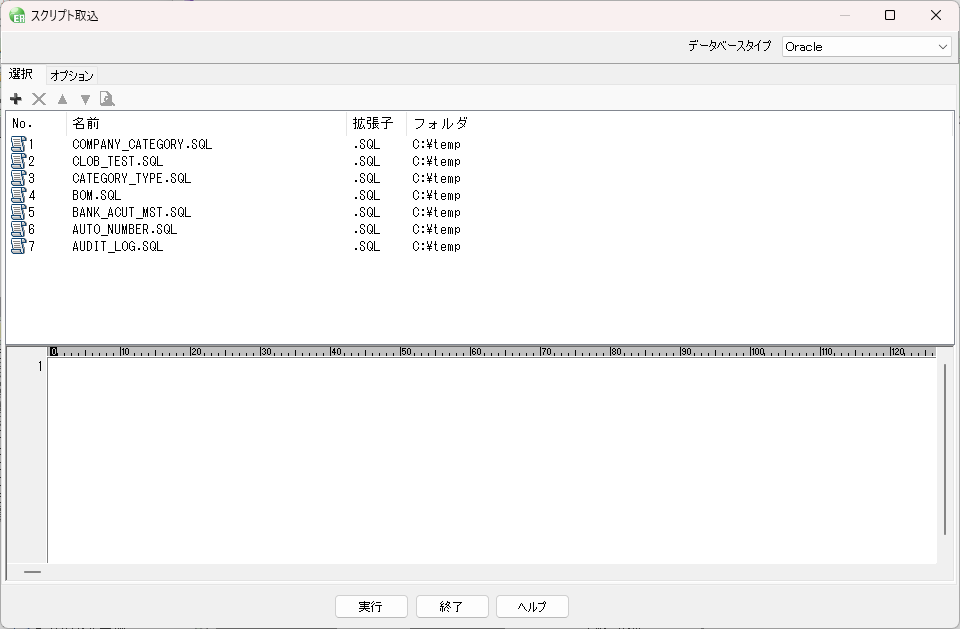Select AUDIT_LOG.SQL file name

click(x=118, y=246)
